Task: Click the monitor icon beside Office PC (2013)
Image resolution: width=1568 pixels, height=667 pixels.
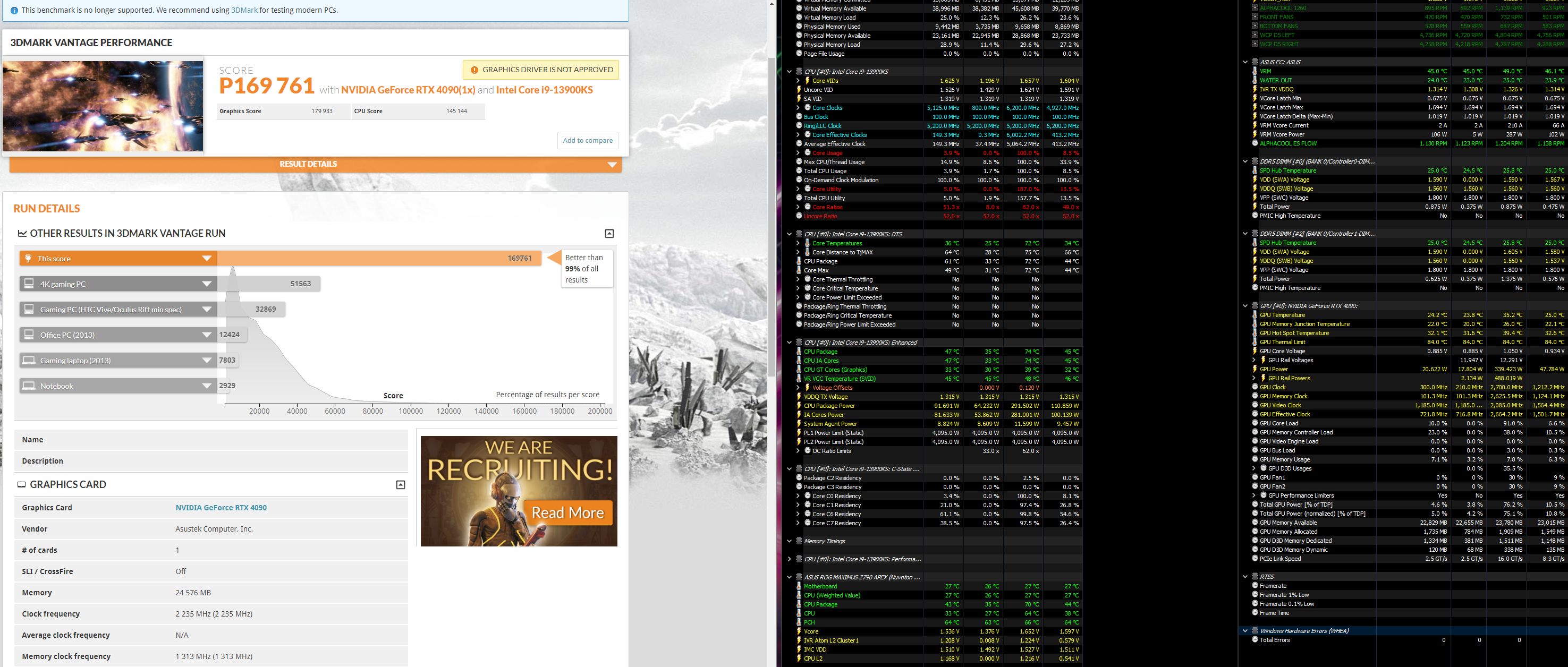Action: point(29,335)
